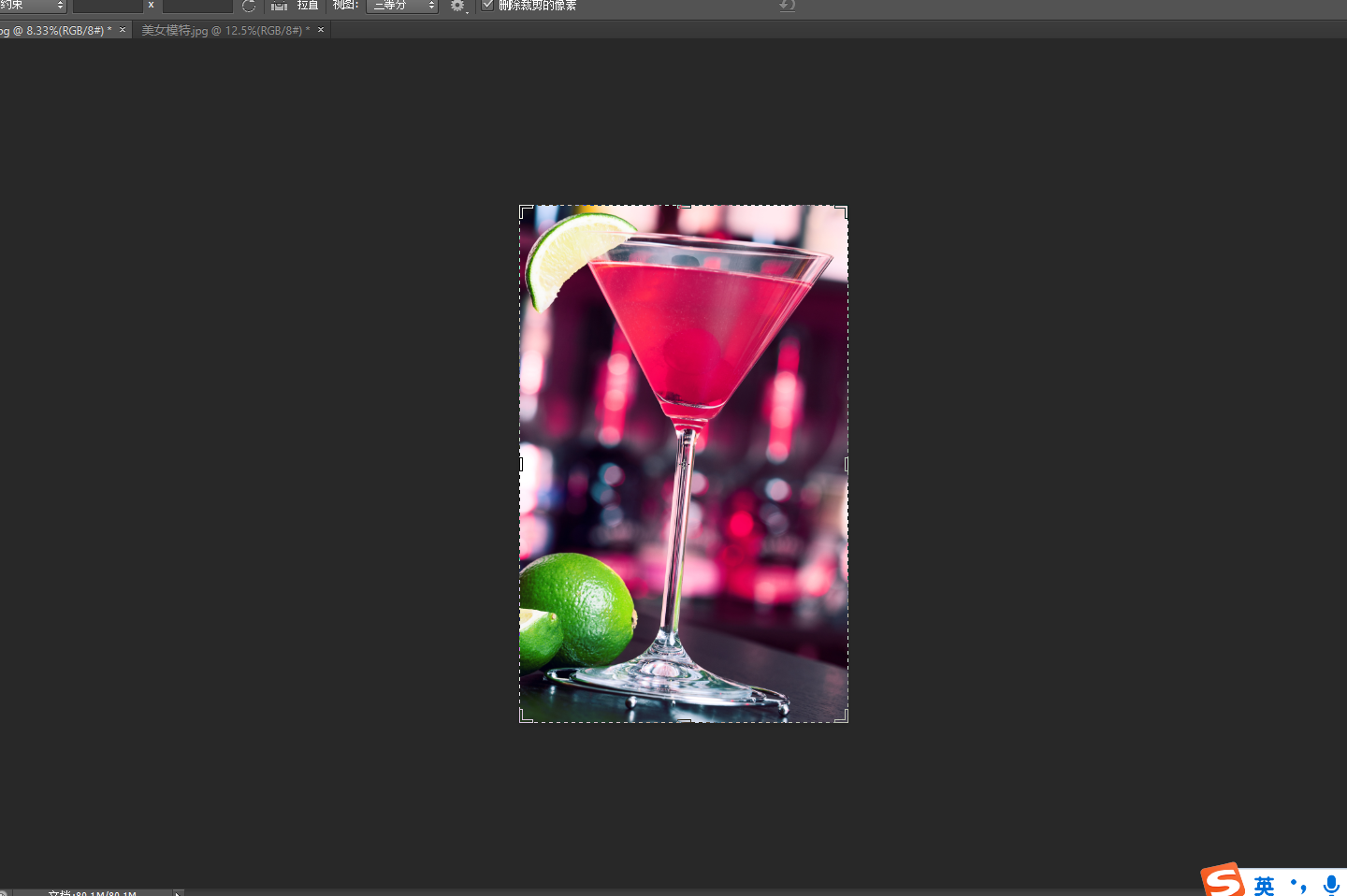Click the reset crop arrow icon
1347x896 pixels.
(787, 6)
